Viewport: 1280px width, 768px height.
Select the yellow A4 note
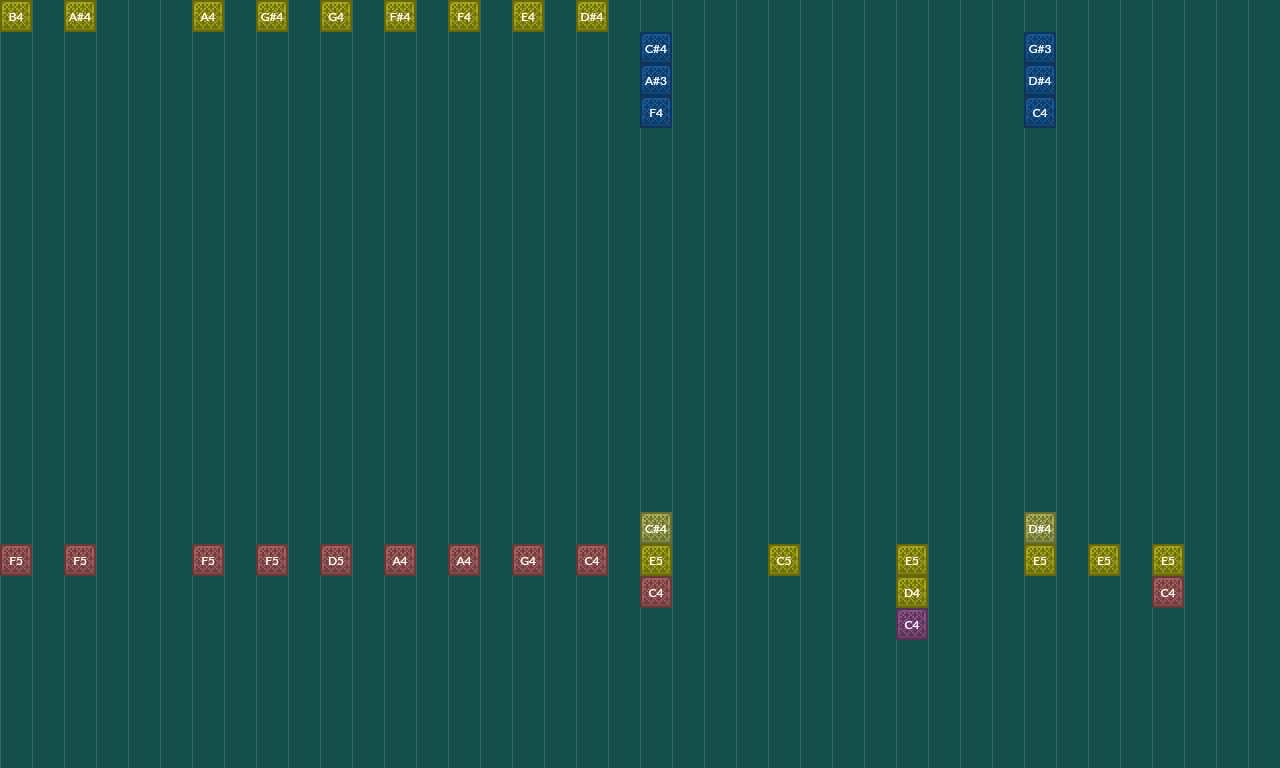208,16
